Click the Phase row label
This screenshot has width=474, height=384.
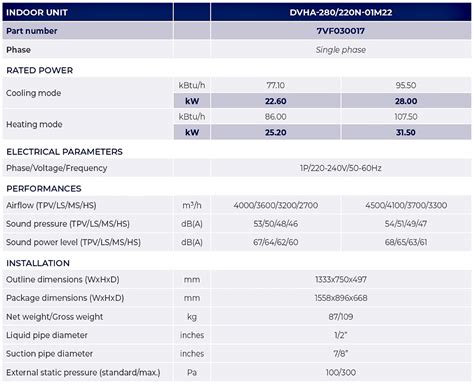coord(18,50)
